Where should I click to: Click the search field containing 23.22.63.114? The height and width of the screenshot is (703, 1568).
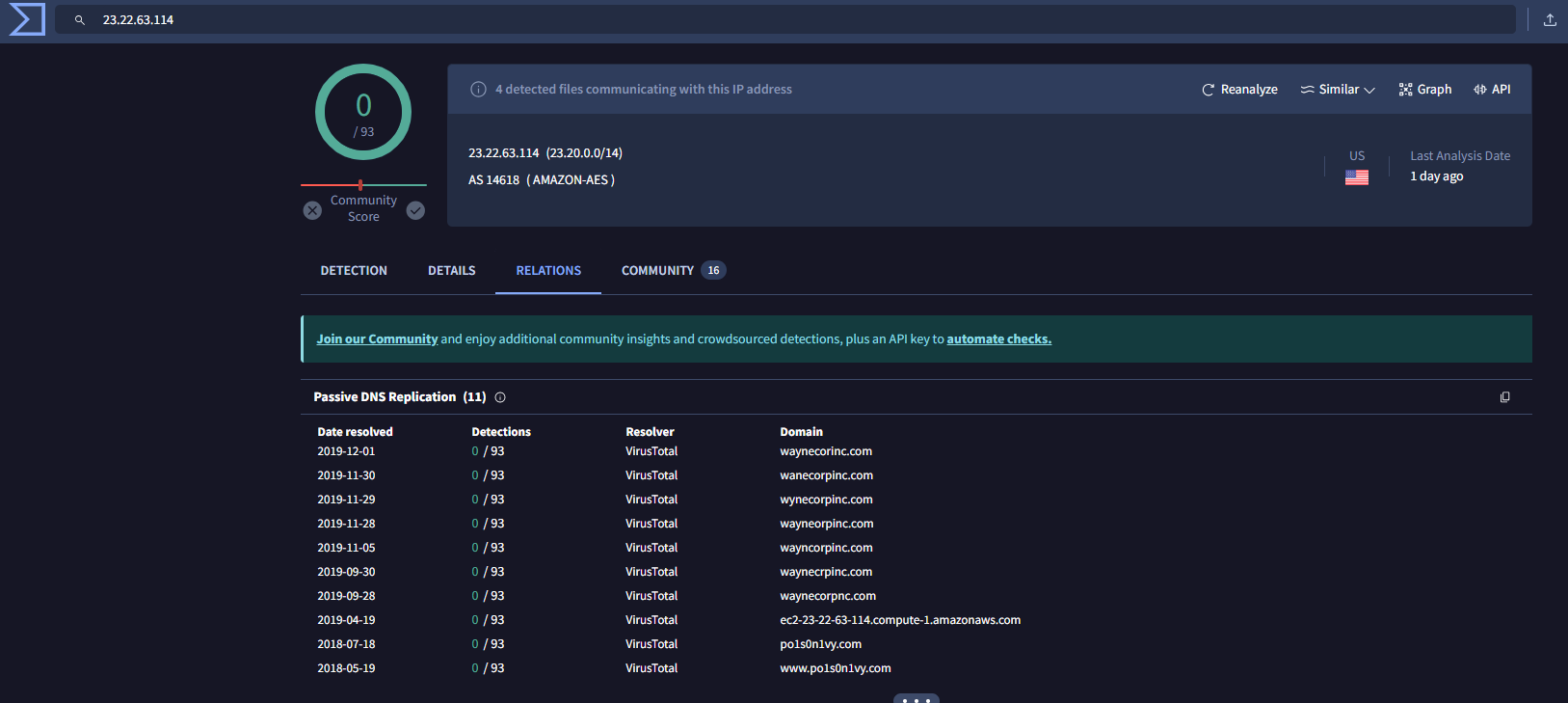784,19
